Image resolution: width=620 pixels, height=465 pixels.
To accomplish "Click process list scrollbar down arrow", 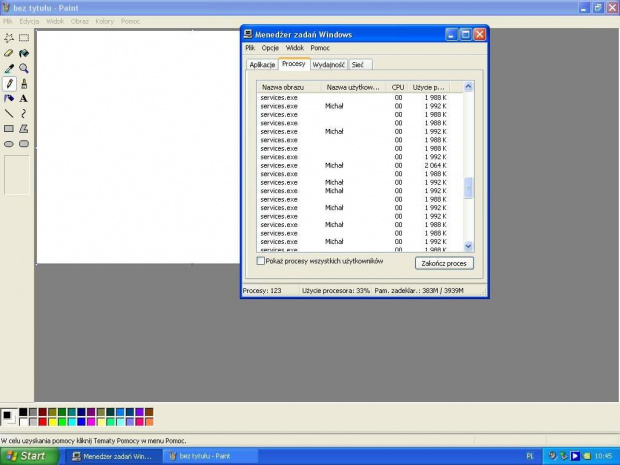I will point(468,246).
